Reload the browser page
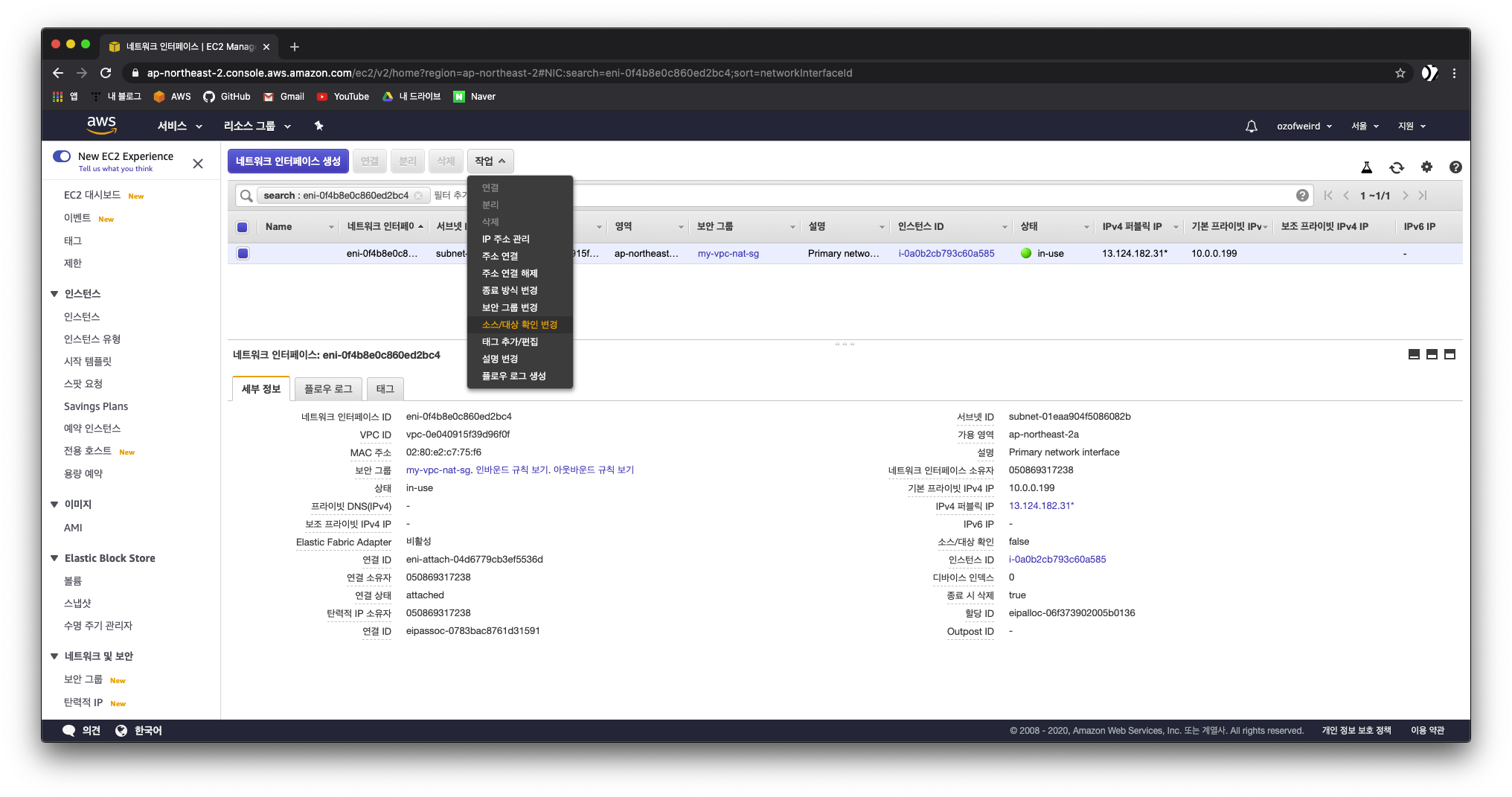The image size is (1512, 797). pyautogui.click(x=106, y=73)
